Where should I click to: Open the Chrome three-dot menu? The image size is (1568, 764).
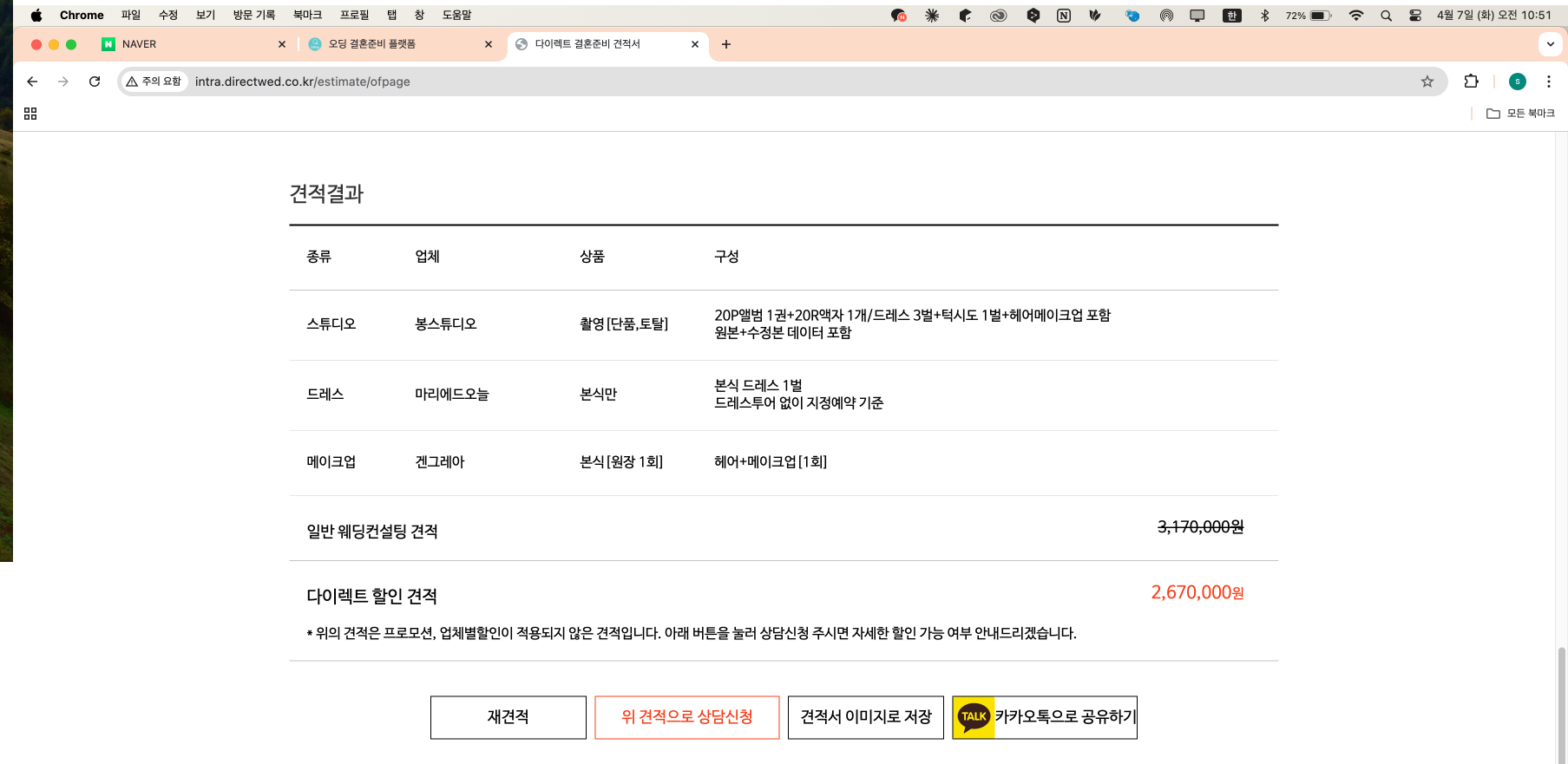(x=1549, y=82)
